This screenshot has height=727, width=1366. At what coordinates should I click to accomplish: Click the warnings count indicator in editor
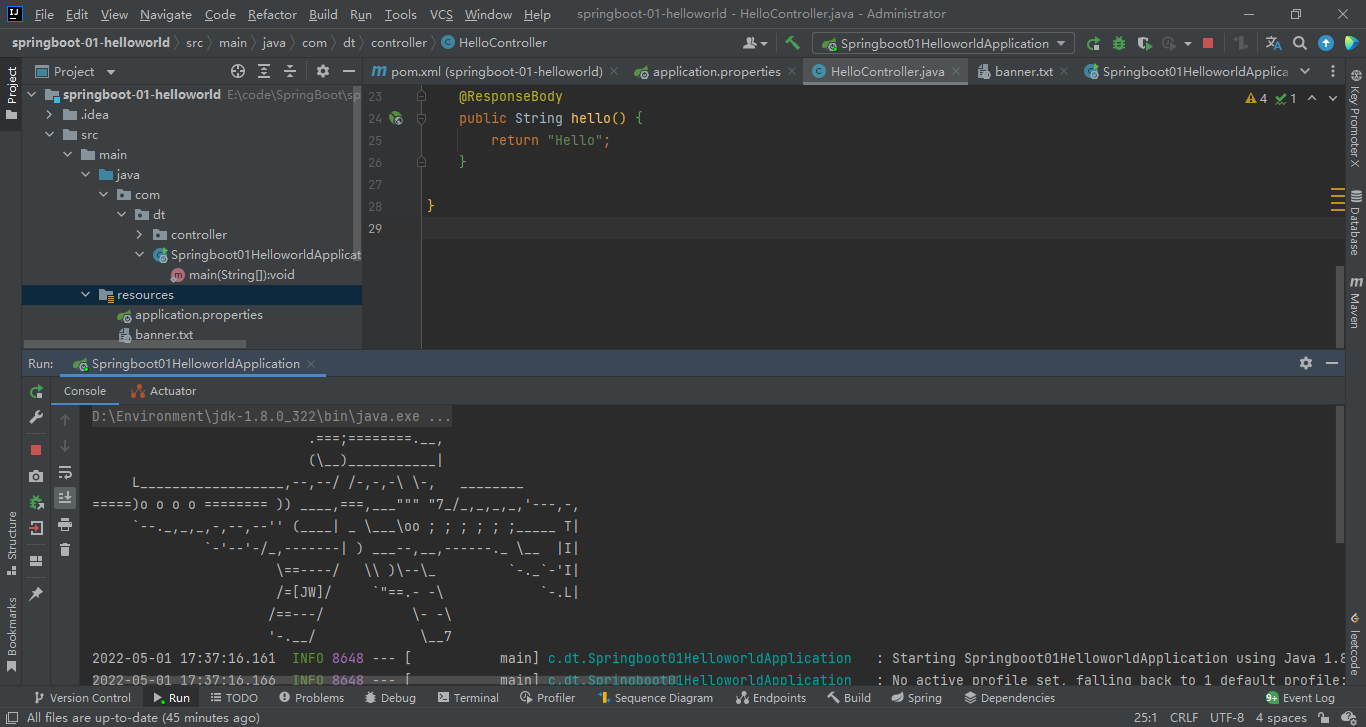click(1256, 98)
